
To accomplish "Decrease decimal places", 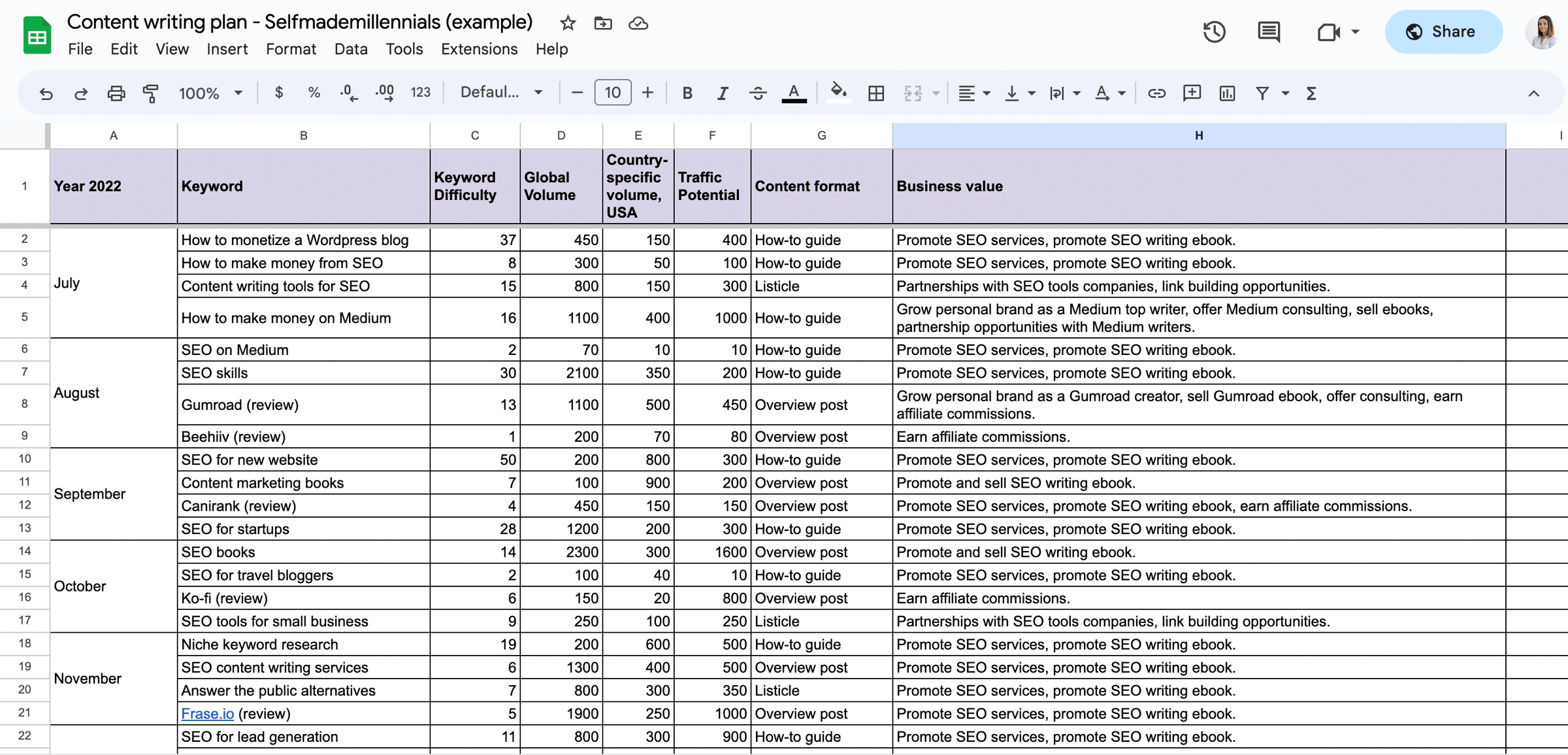I will (349, 93).
